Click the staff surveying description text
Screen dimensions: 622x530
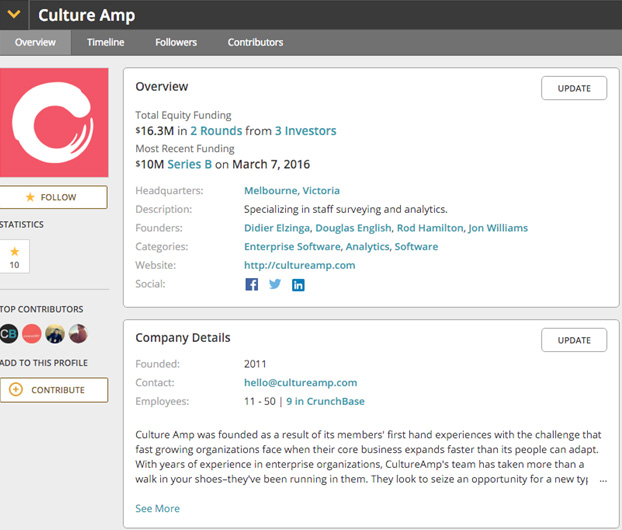(x=346, y=209)
